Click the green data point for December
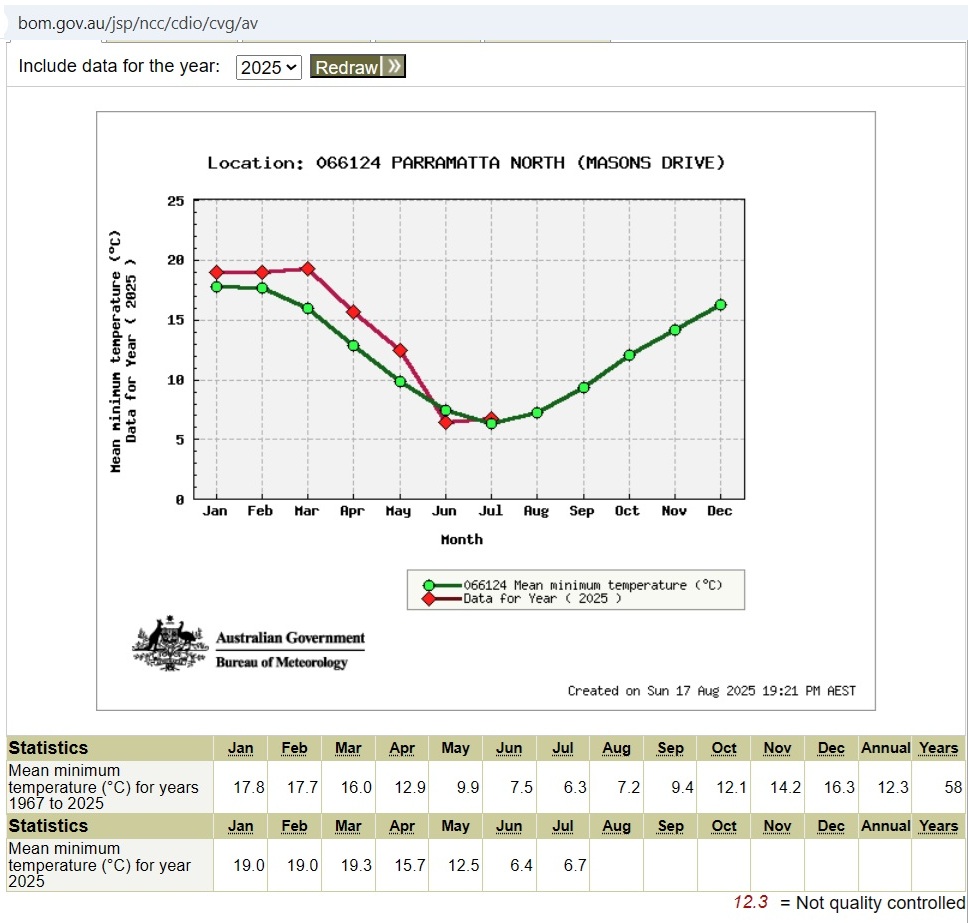 [x=720, y=305]
